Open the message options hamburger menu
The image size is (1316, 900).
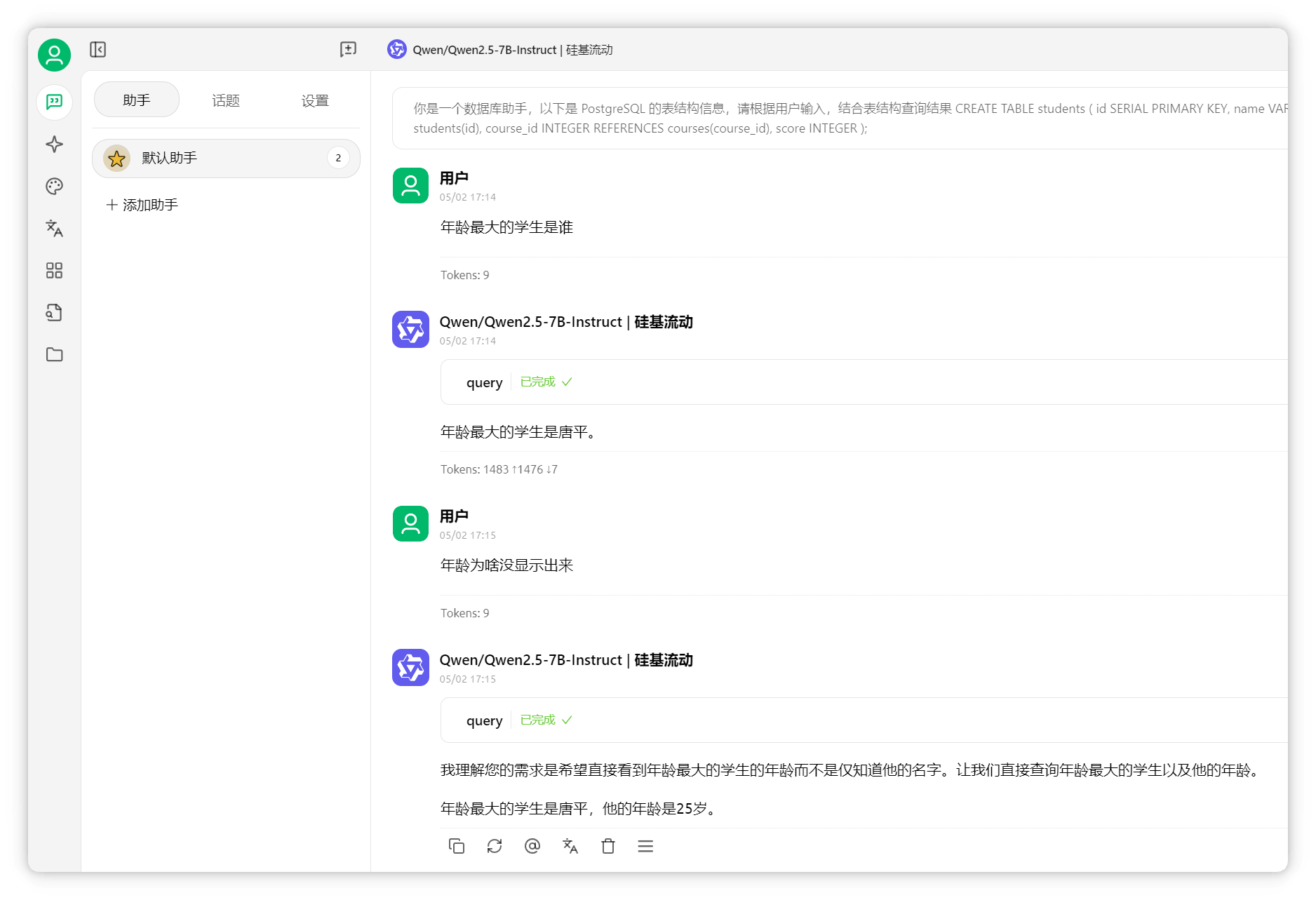645,846
